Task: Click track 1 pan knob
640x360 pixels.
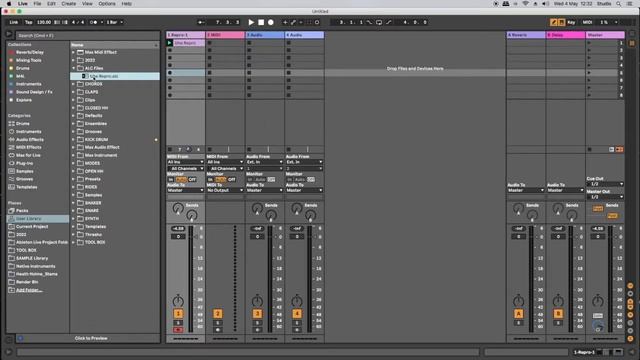Action: pos(178,301)
